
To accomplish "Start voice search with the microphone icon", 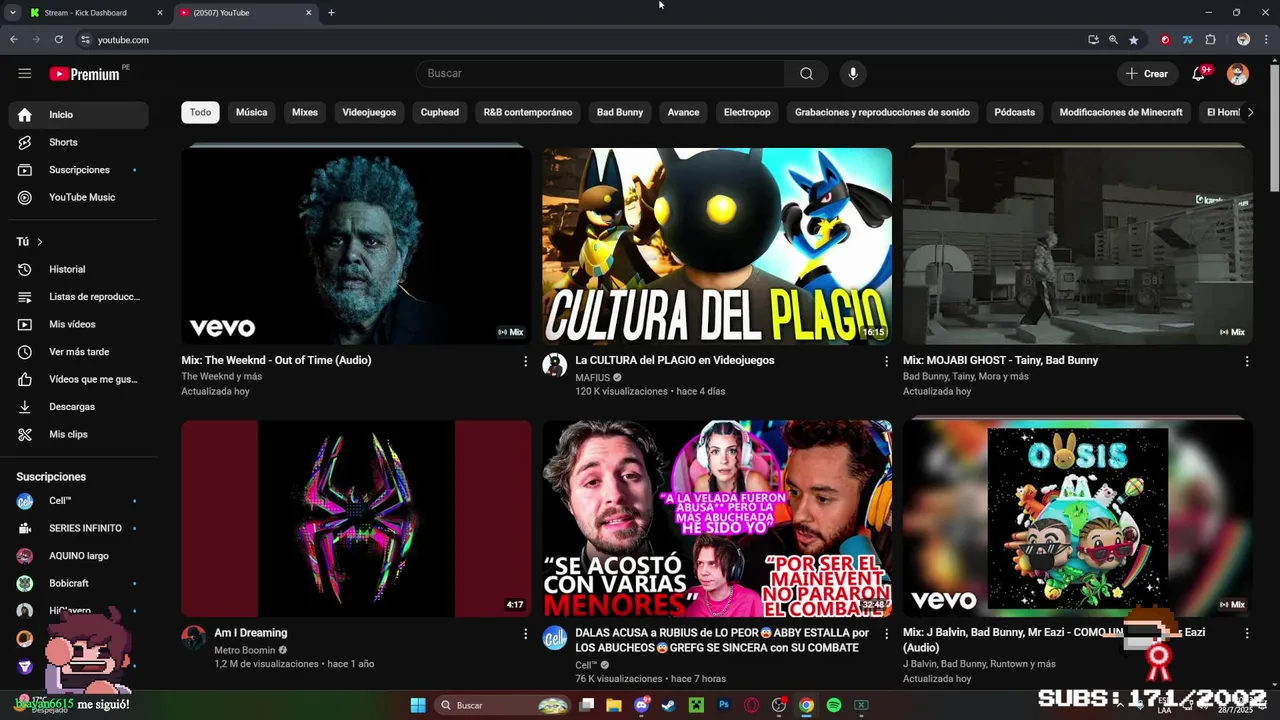I will [853, 73].
